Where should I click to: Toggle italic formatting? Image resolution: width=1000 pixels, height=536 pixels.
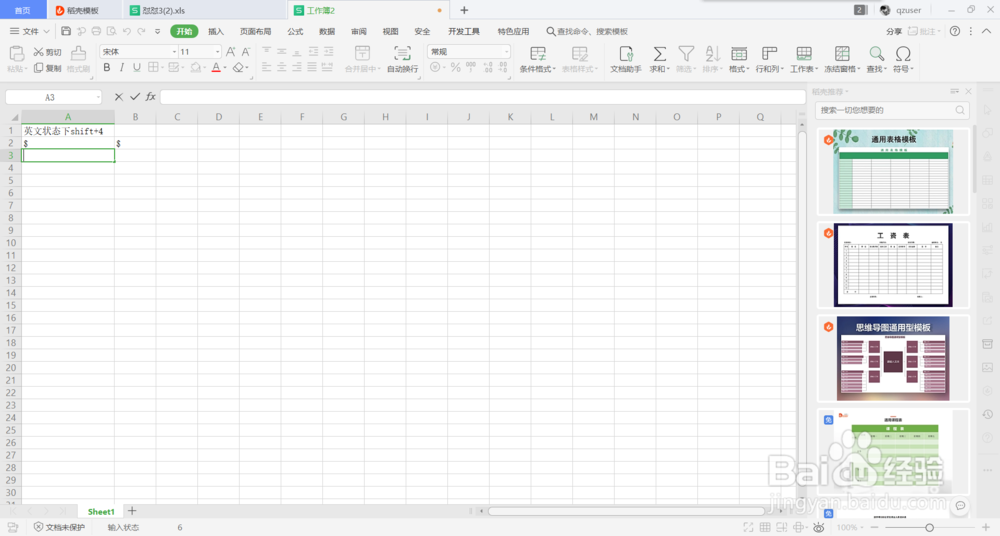tap(121, 68)
